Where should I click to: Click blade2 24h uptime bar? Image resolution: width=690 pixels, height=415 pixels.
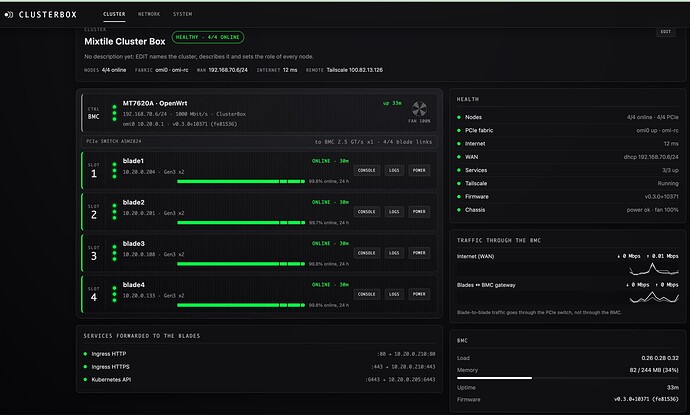tap(241, 223)
